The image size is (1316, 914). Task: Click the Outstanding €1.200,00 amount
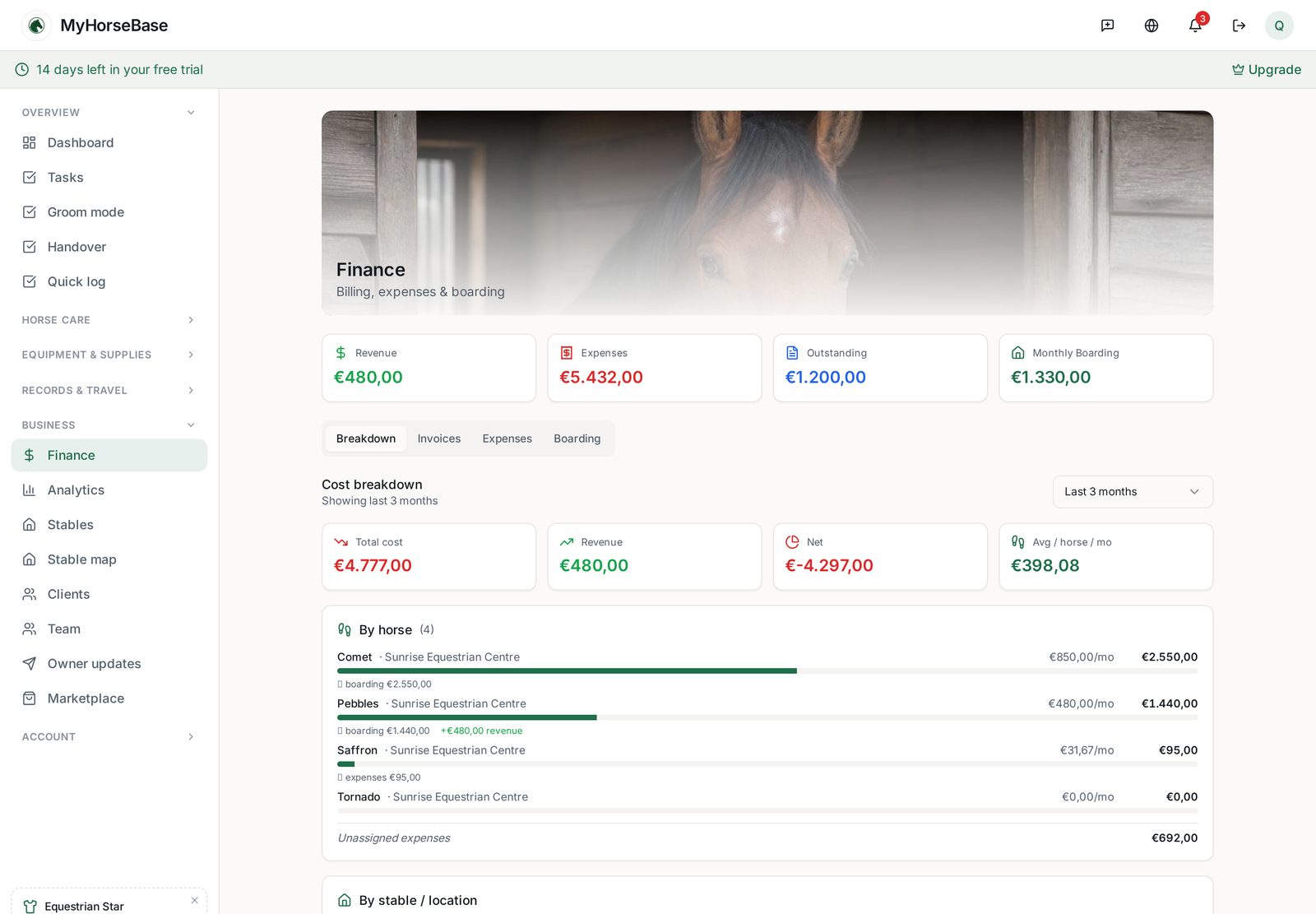pos(826,378)
